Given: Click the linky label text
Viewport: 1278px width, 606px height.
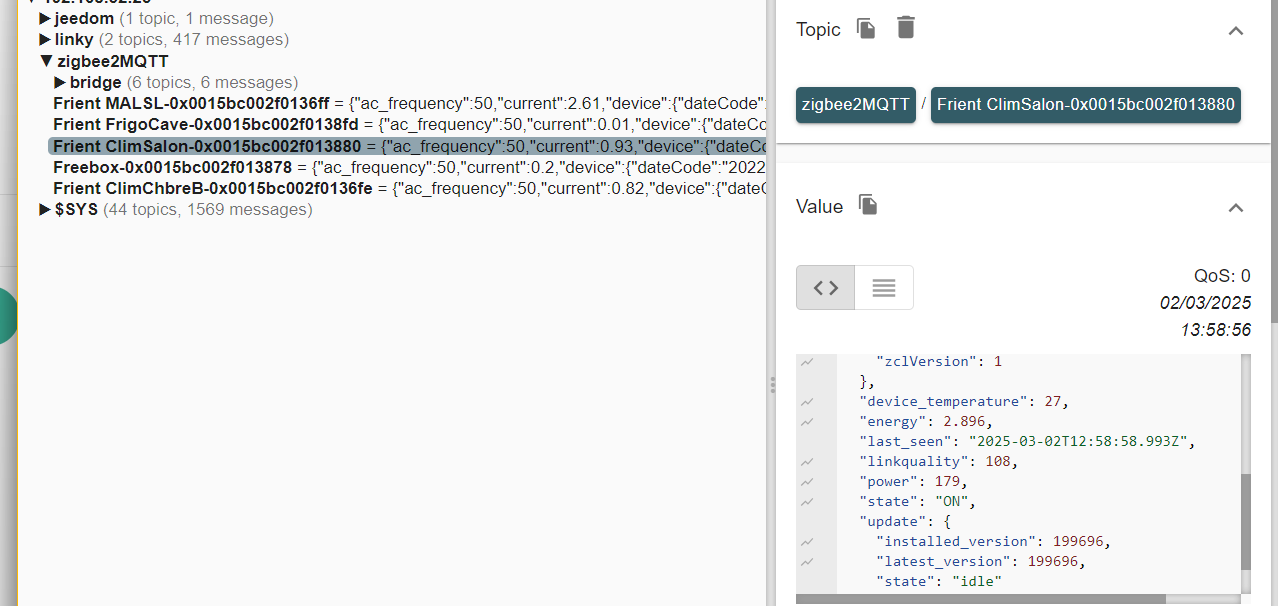Looking at the screenshot, I should pyautogui.click(x=74, y=40).
